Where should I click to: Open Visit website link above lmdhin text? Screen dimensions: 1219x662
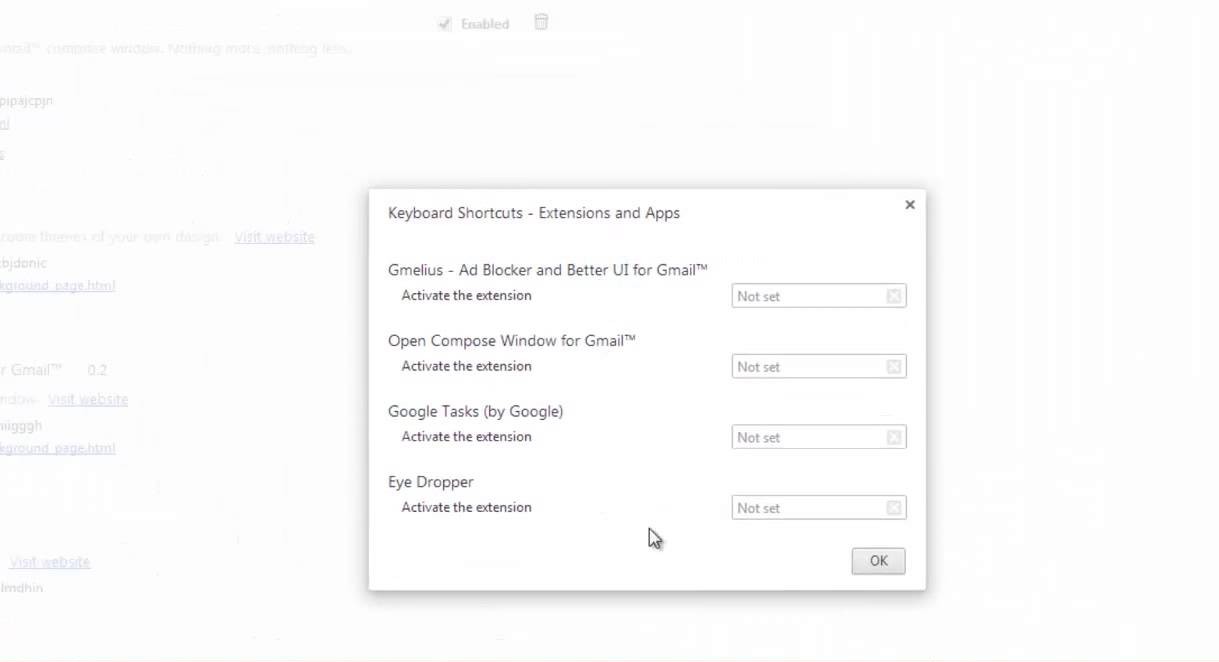[50, 562]
